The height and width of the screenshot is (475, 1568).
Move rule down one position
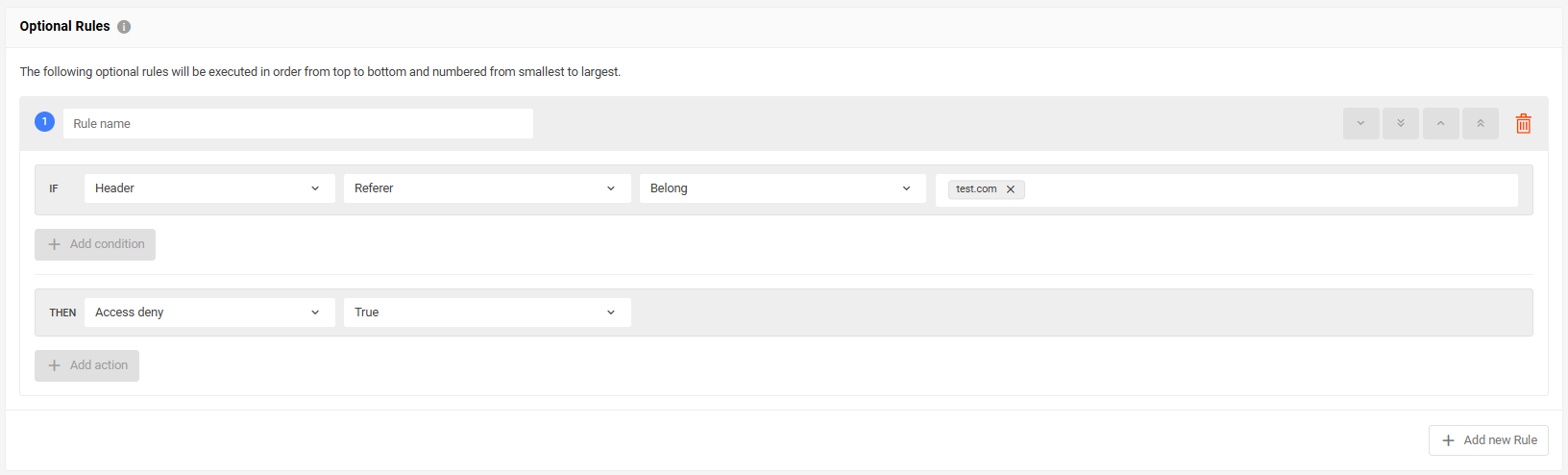pos(1360,123)
